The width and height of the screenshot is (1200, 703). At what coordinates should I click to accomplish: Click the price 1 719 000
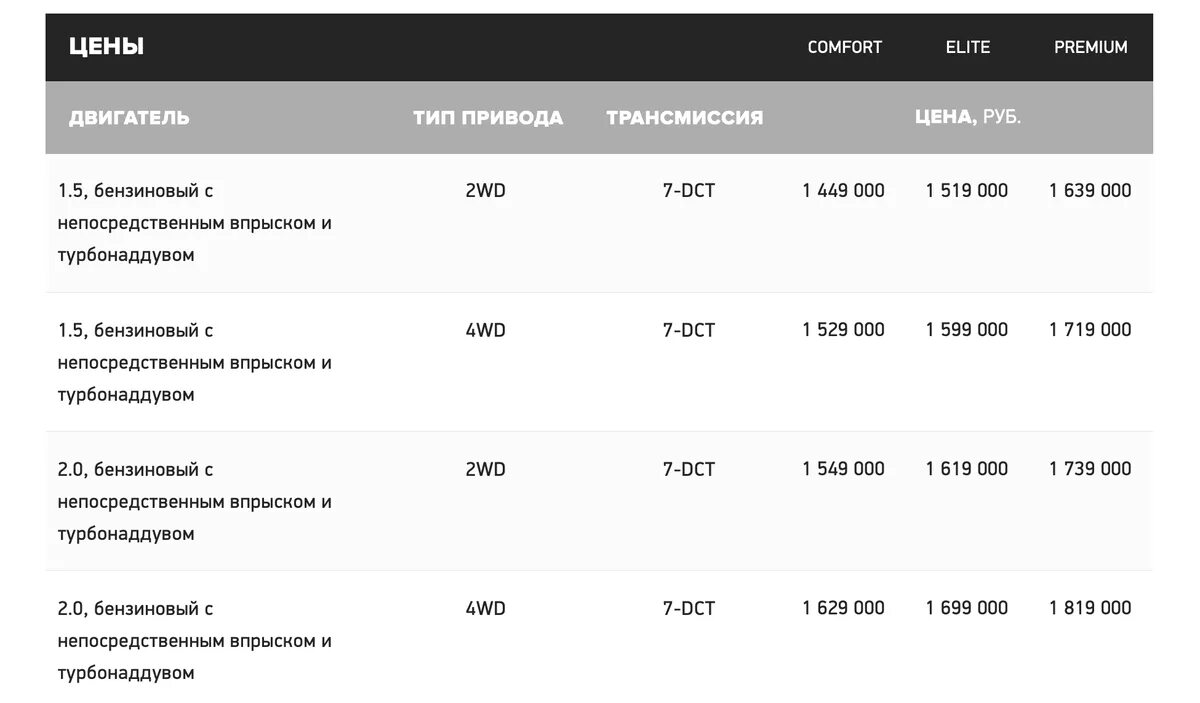coord(1090,329)
